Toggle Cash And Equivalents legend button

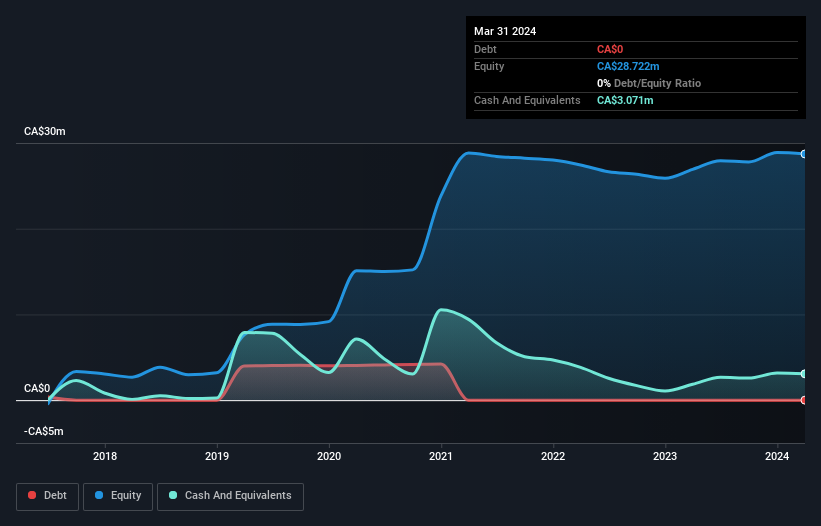230,496
